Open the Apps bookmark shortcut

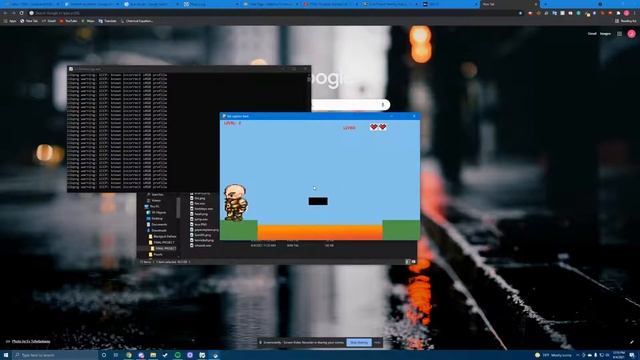tap(10, 21)
